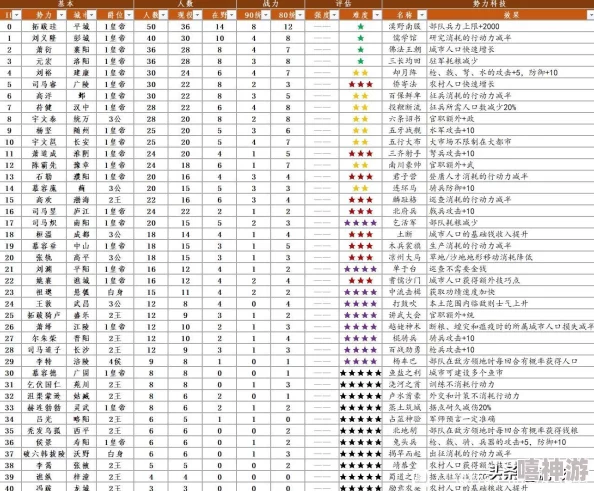Open the 名称 column filter dropdown
The image size is (594, 491).
[x=422, y=15]
